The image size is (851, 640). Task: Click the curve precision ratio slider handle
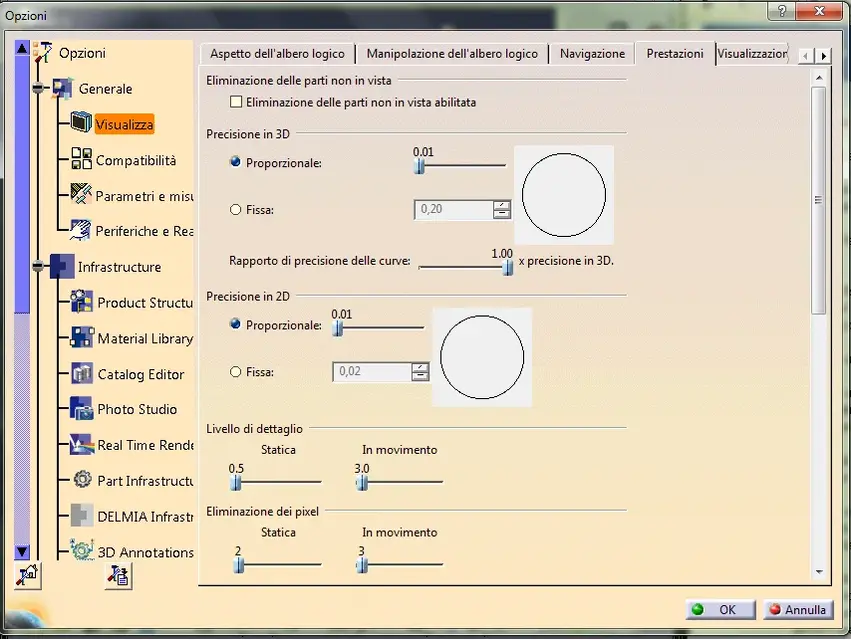507,267
